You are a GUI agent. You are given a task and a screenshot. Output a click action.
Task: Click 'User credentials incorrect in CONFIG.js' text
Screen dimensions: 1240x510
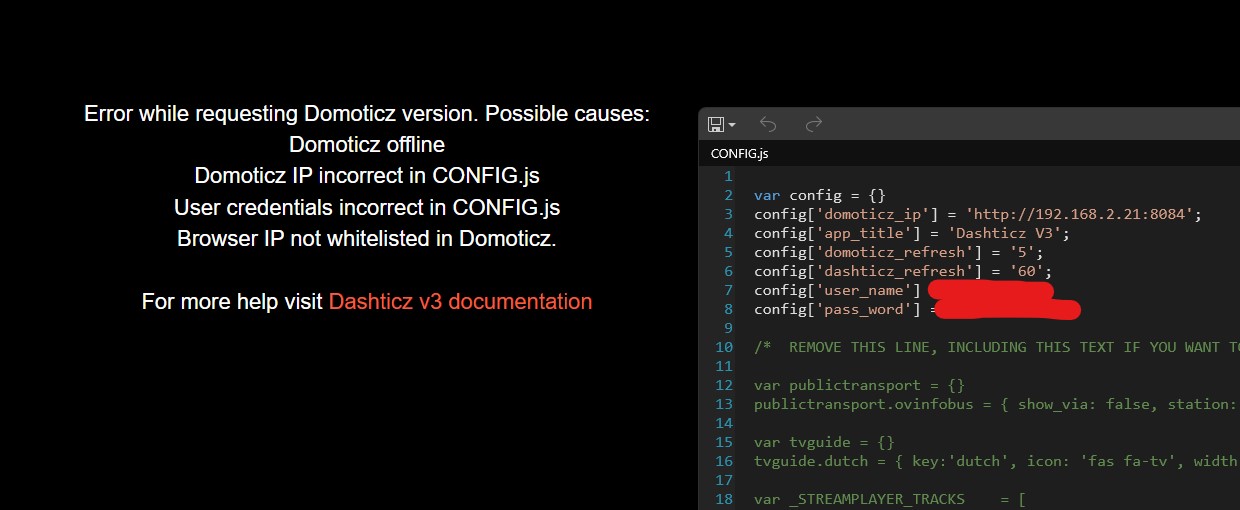coord(367,208)
